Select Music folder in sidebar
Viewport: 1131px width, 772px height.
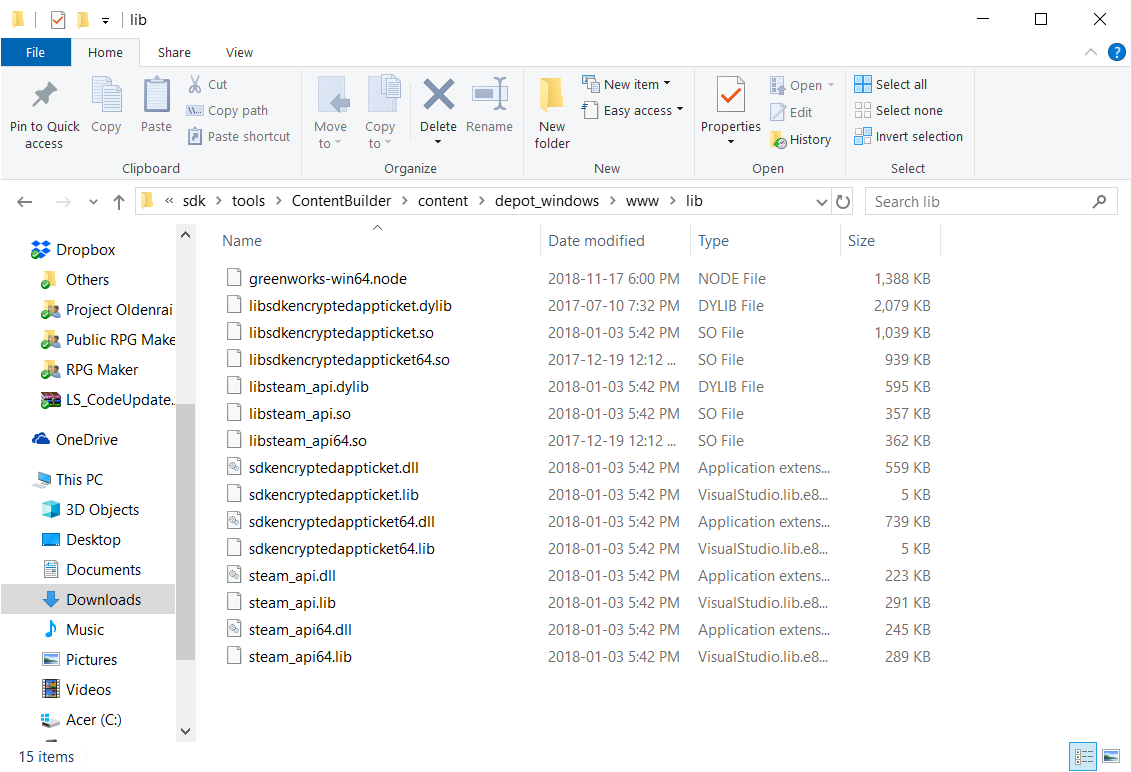click(x=74, y=630)
